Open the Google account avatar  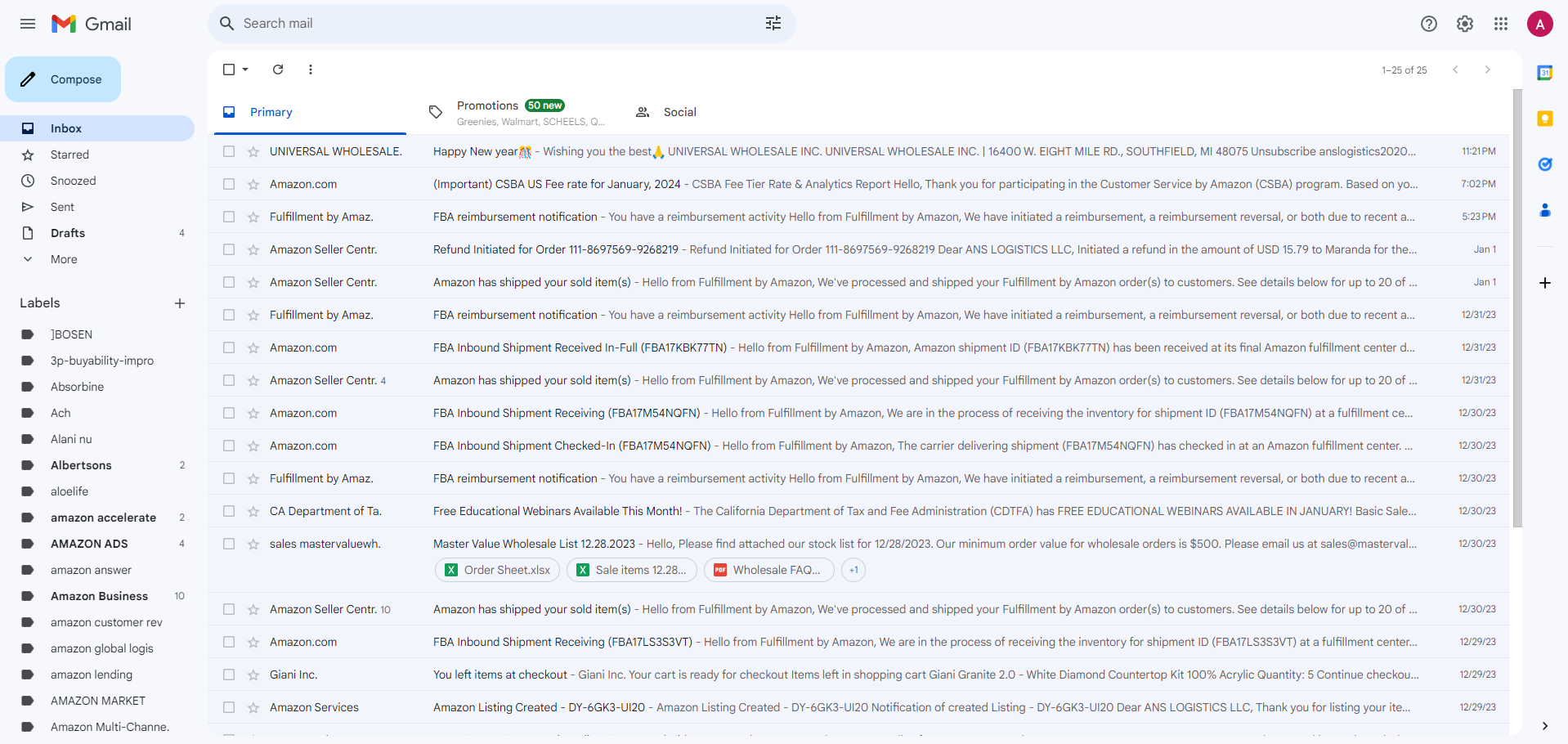tap(1540, 24)
